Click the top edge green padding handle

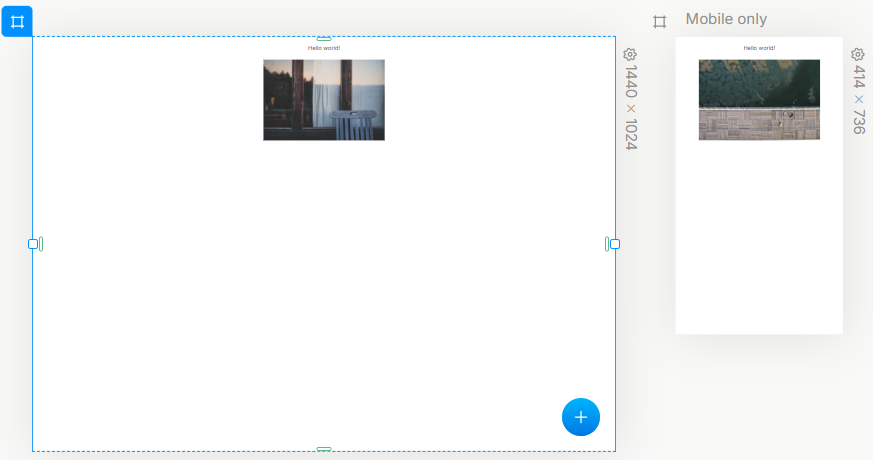coord(324,39)
